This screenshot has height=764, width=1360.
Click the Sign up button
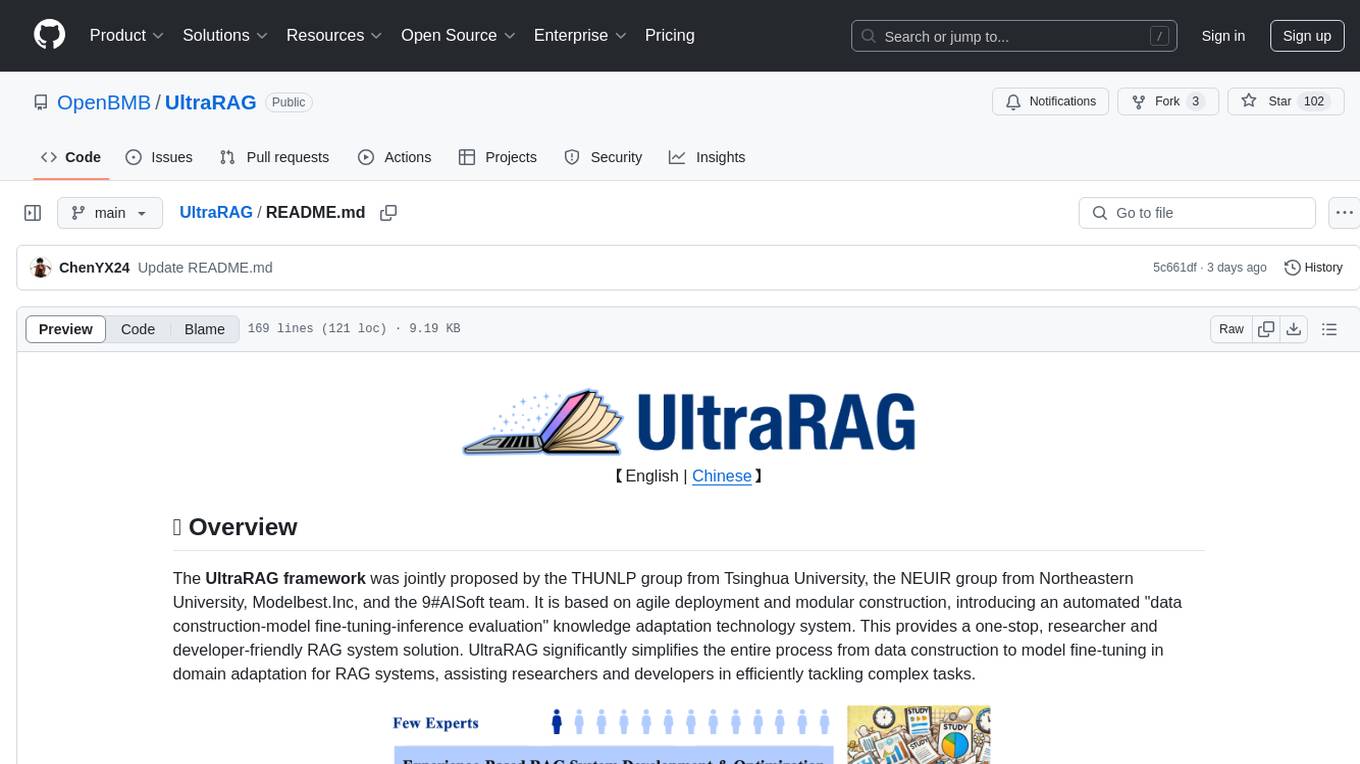pos(1307,36)
